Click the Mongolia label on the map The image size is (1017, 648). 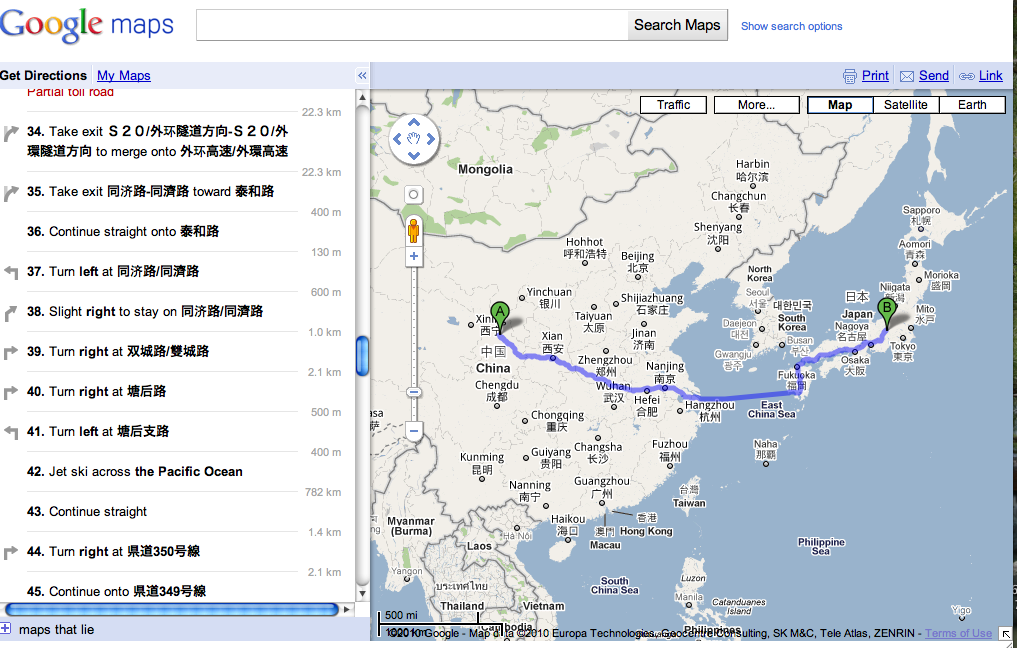point(485,169)
